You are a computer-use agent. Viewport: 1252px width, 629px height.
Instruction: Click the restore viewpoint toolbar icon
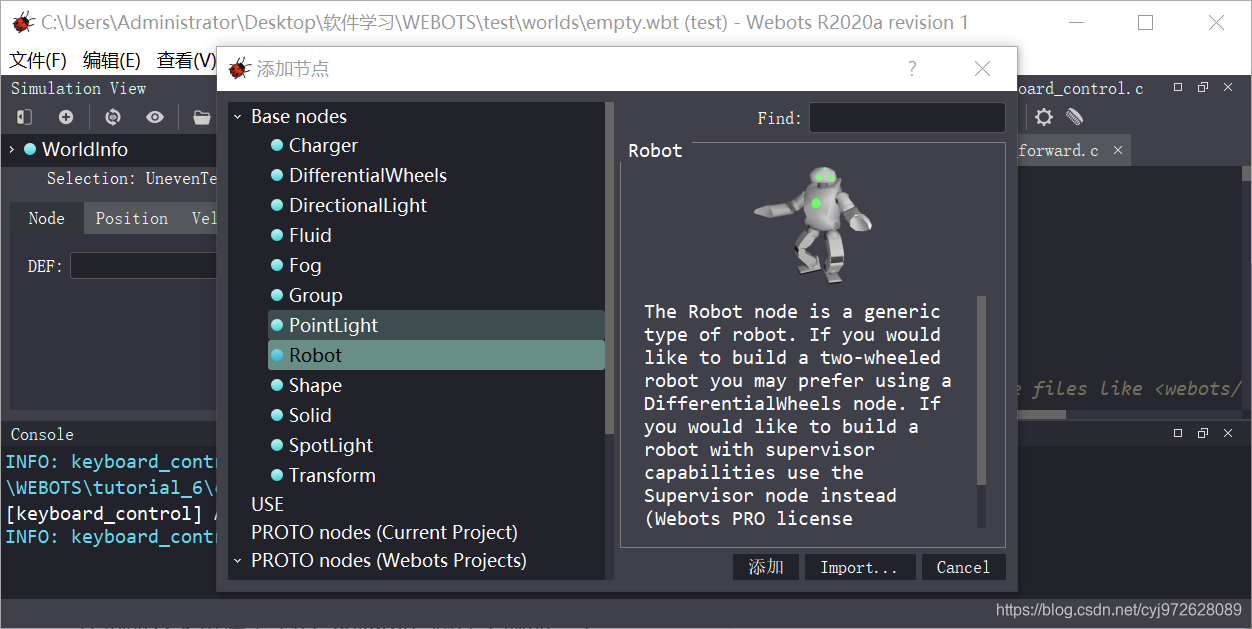(x=113, y=117)
